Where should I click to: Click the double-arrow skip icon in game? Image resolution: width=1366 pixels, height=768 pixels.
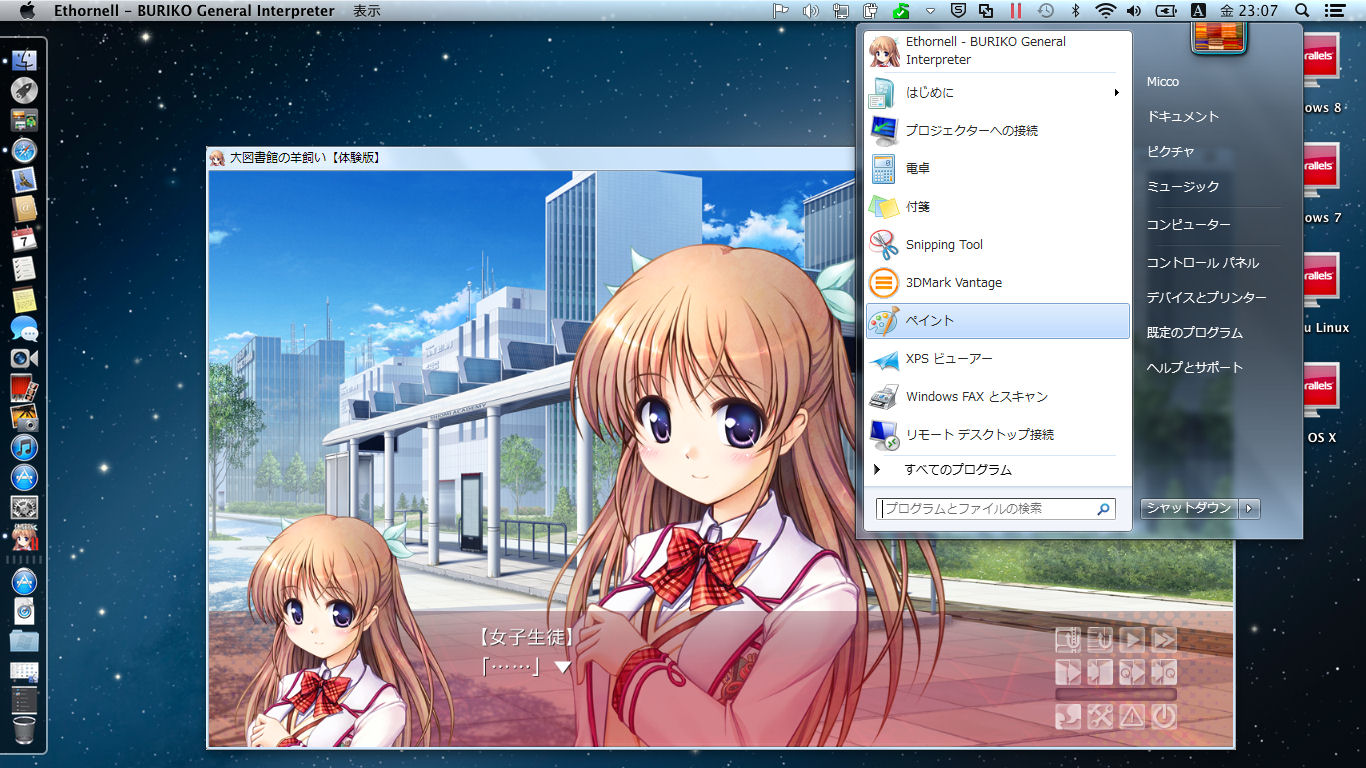pos(1164,639)
